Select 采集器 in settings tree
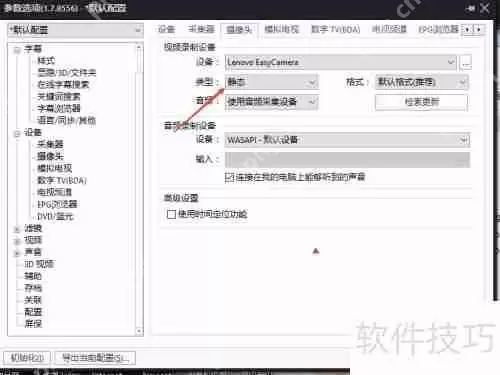Image resolution: width=500 pixels, height=375 pixels. click(50, 144)
